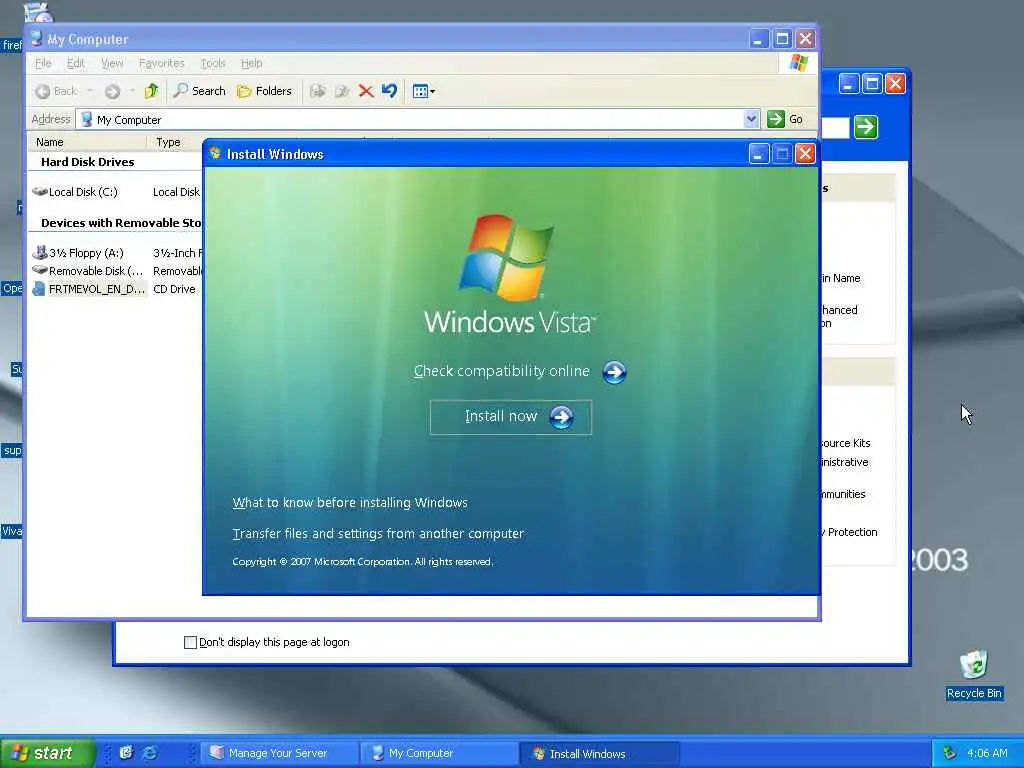
Task: Open the Help menu in My Computer
Action: pyautogui.click(x=251, y=63)
